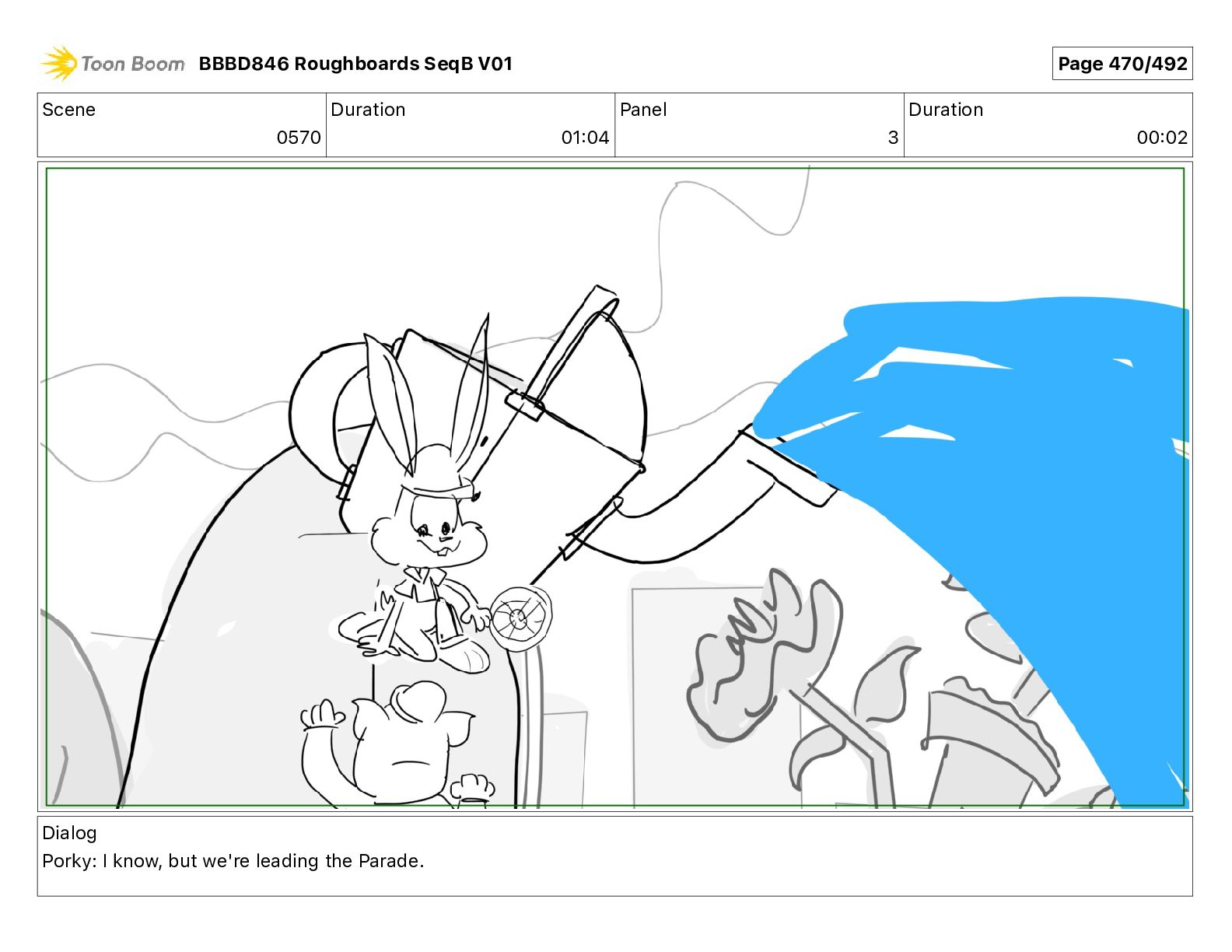
Task: Click the Toon Boom logo
Action: 113,64
